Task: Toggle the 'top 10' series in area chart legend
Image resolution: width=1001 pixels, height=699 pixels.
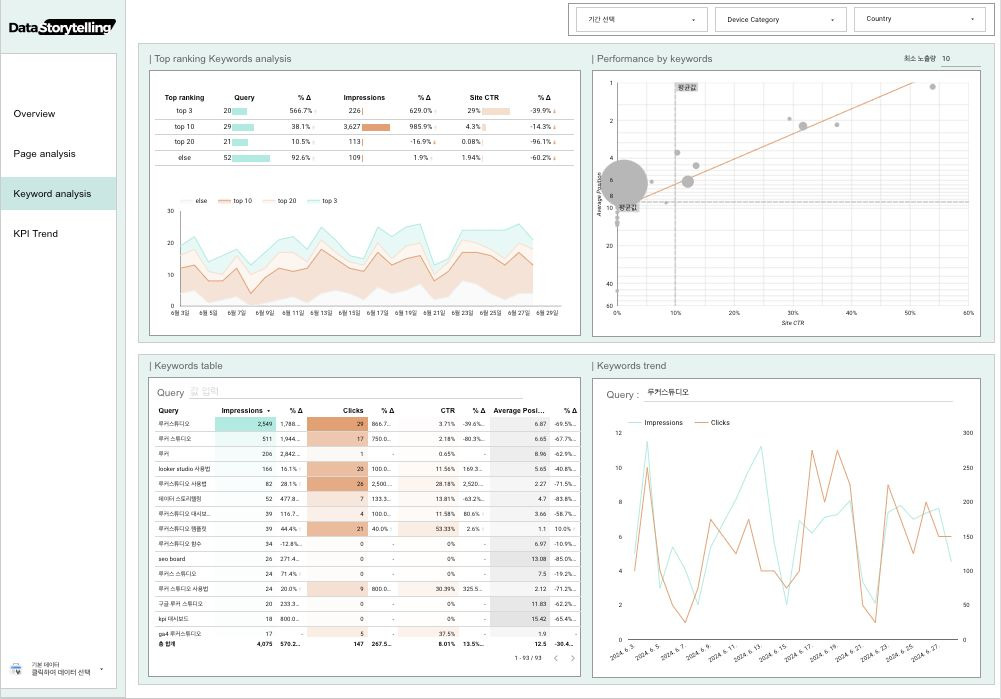Action: [235, 200]
